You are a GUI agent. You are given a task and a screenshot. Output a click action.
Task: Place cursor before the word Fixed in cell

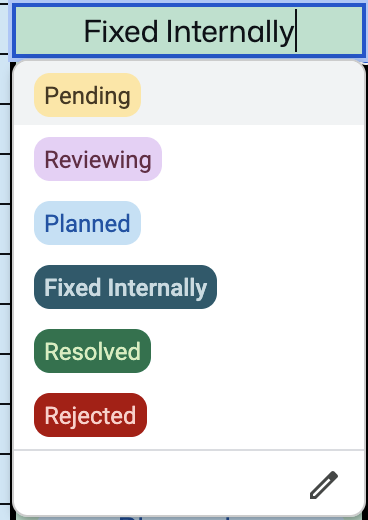tap(84, 31)
